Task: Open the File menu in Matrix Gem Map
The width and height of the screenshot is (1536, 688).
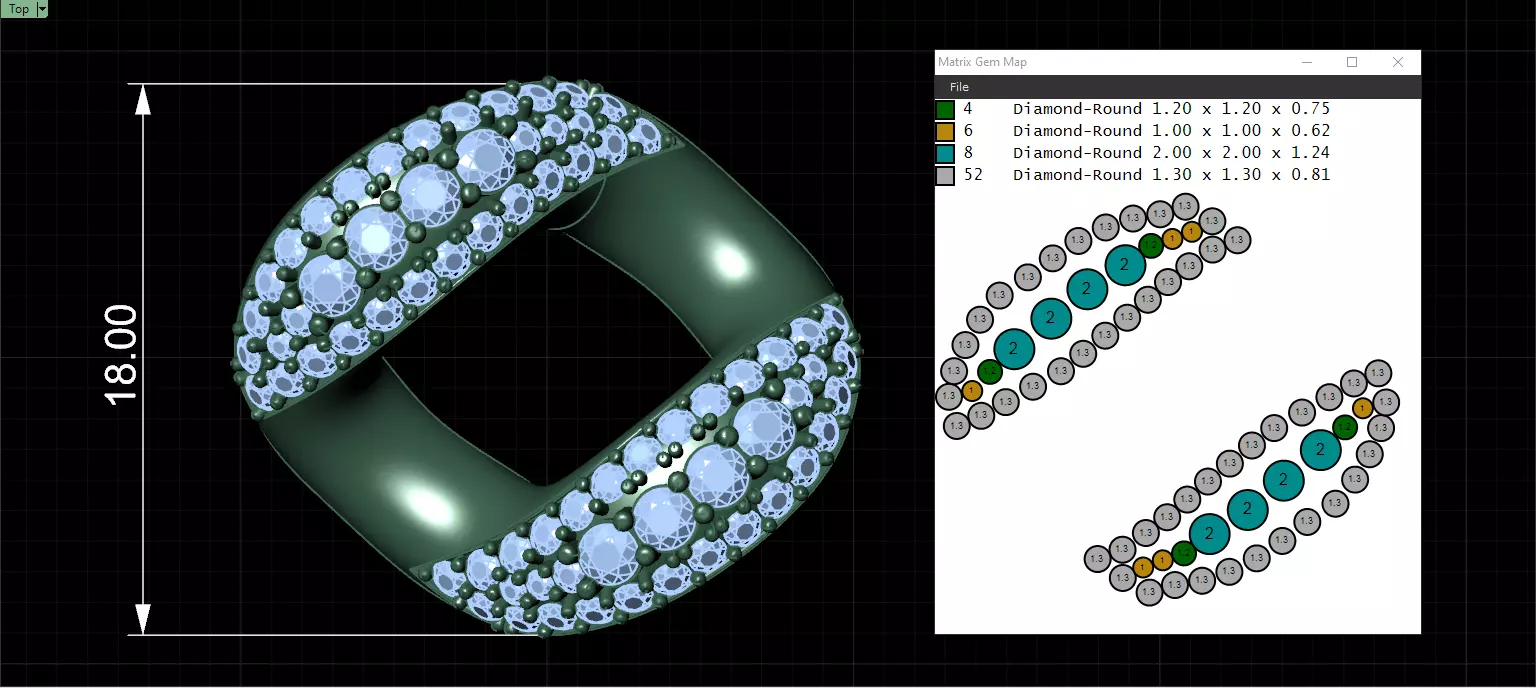Action: point(959,87)
